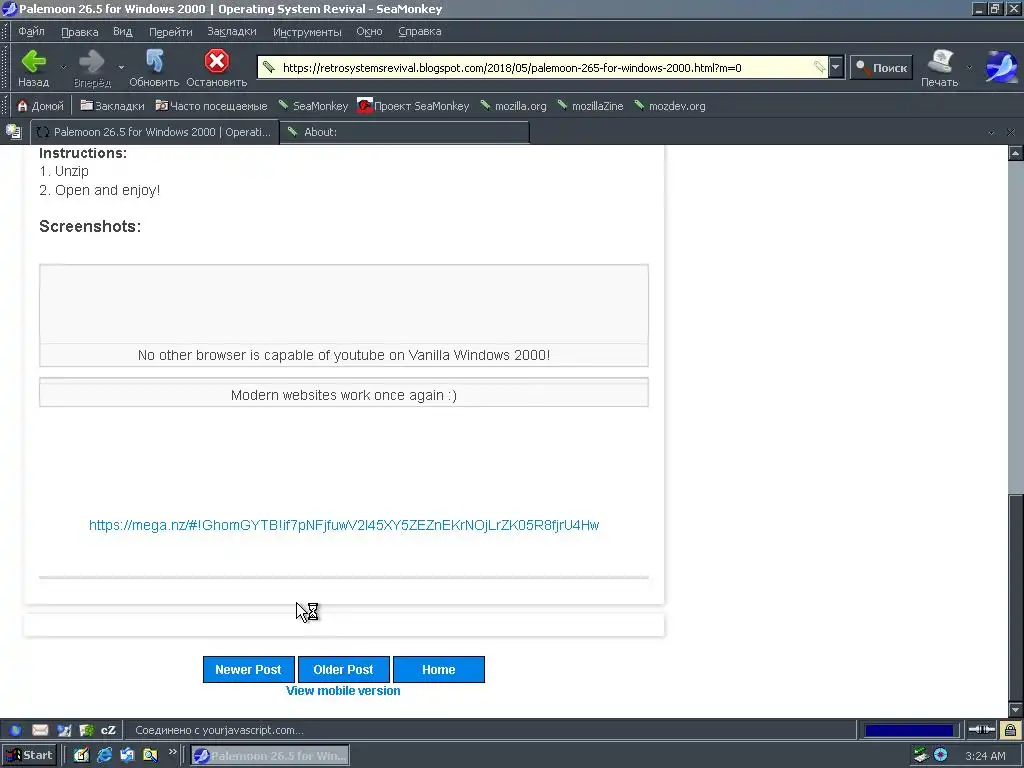Toggle the online/offline connection icon
Screen dimensions: 1024x768
click(x=980, y=730)
